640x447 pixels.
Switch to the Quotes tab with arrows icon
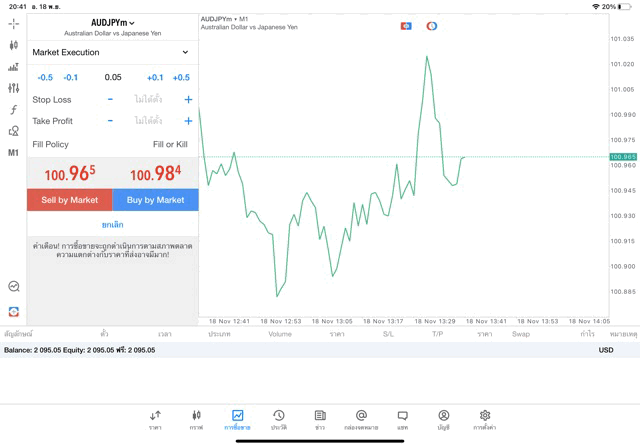[155, 419]
